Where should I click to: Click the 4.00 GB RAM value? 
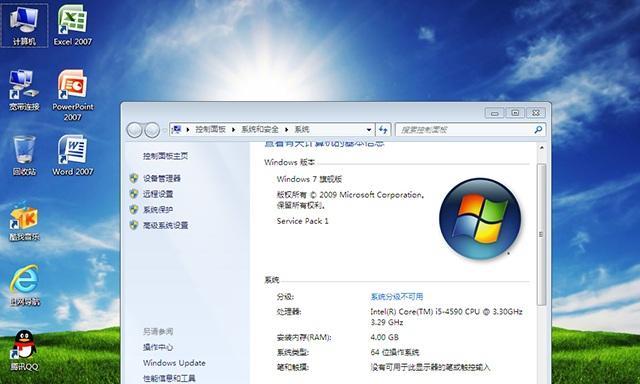(384, 337)
